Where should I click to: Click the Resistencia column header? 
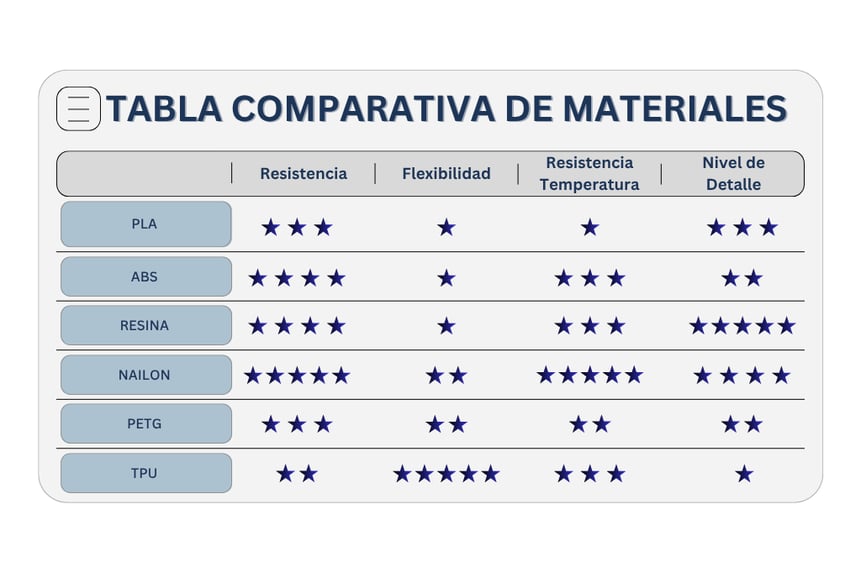[x=304, y=174]
